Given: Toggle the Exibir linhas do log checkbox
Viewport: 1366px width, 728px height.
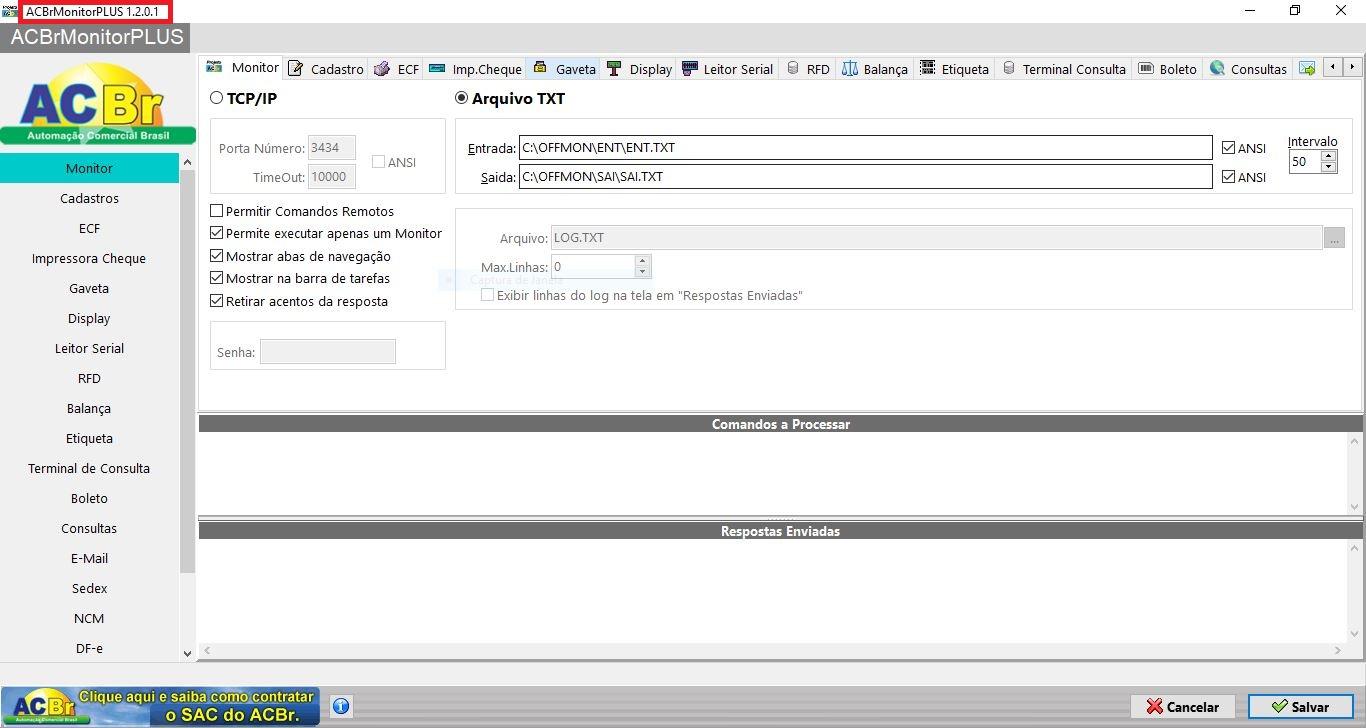Looking at the screenshot, I should 488,295.
